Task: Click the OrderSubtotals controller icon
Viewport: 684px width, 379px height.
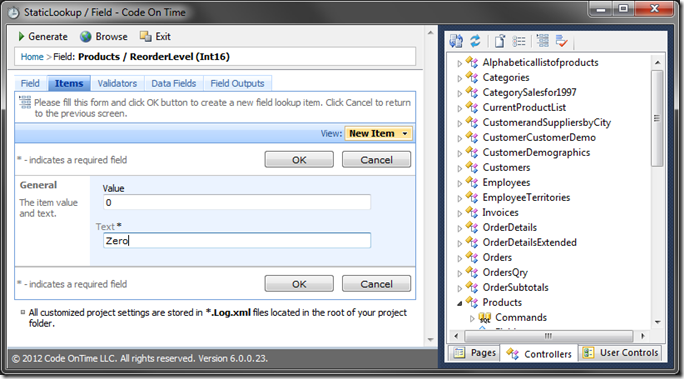Action: 472,287
